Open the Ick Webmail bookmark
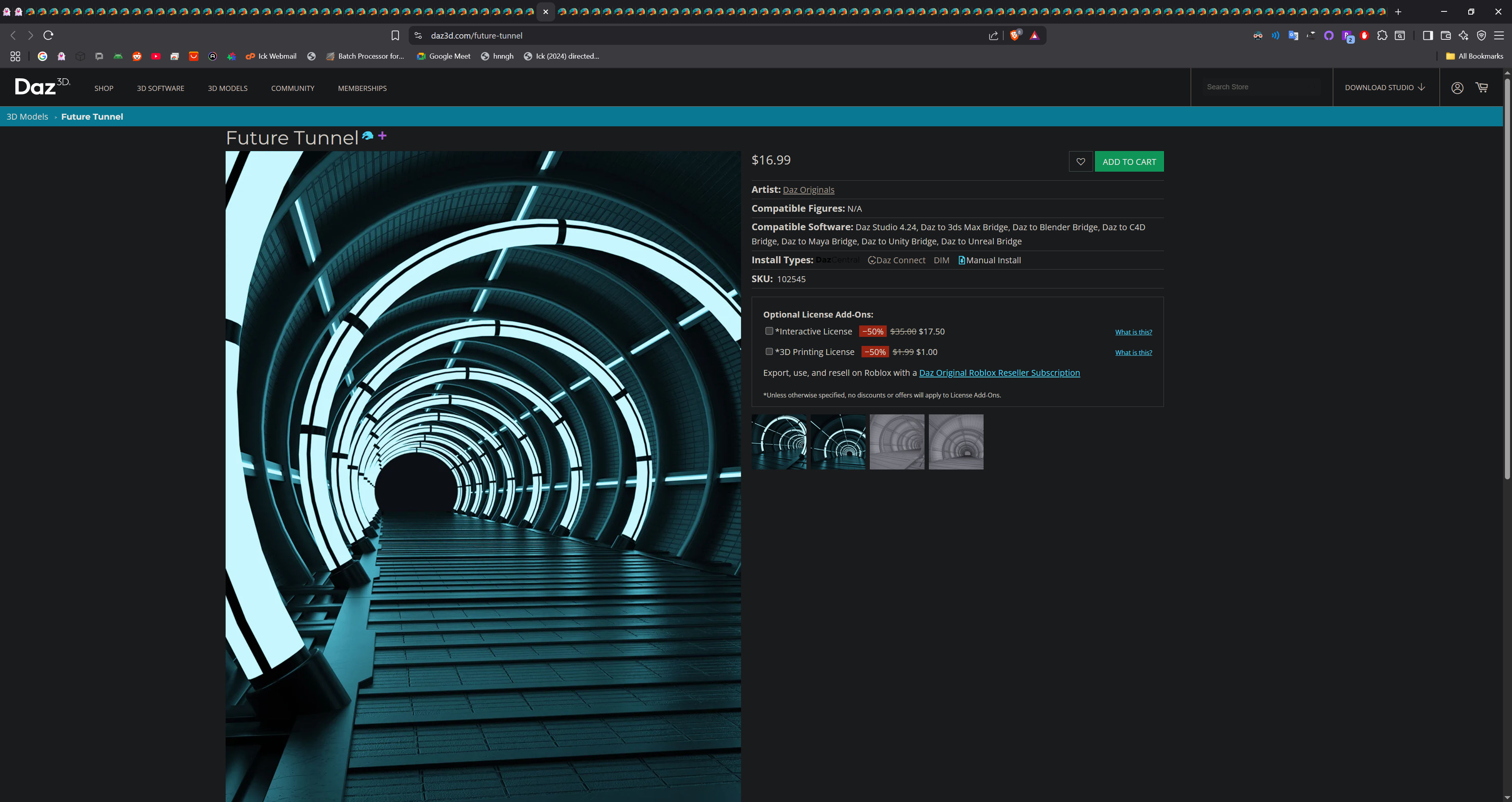Image resolution: width=1512 pixels, height=802 pixels. [x=271, y=56]
